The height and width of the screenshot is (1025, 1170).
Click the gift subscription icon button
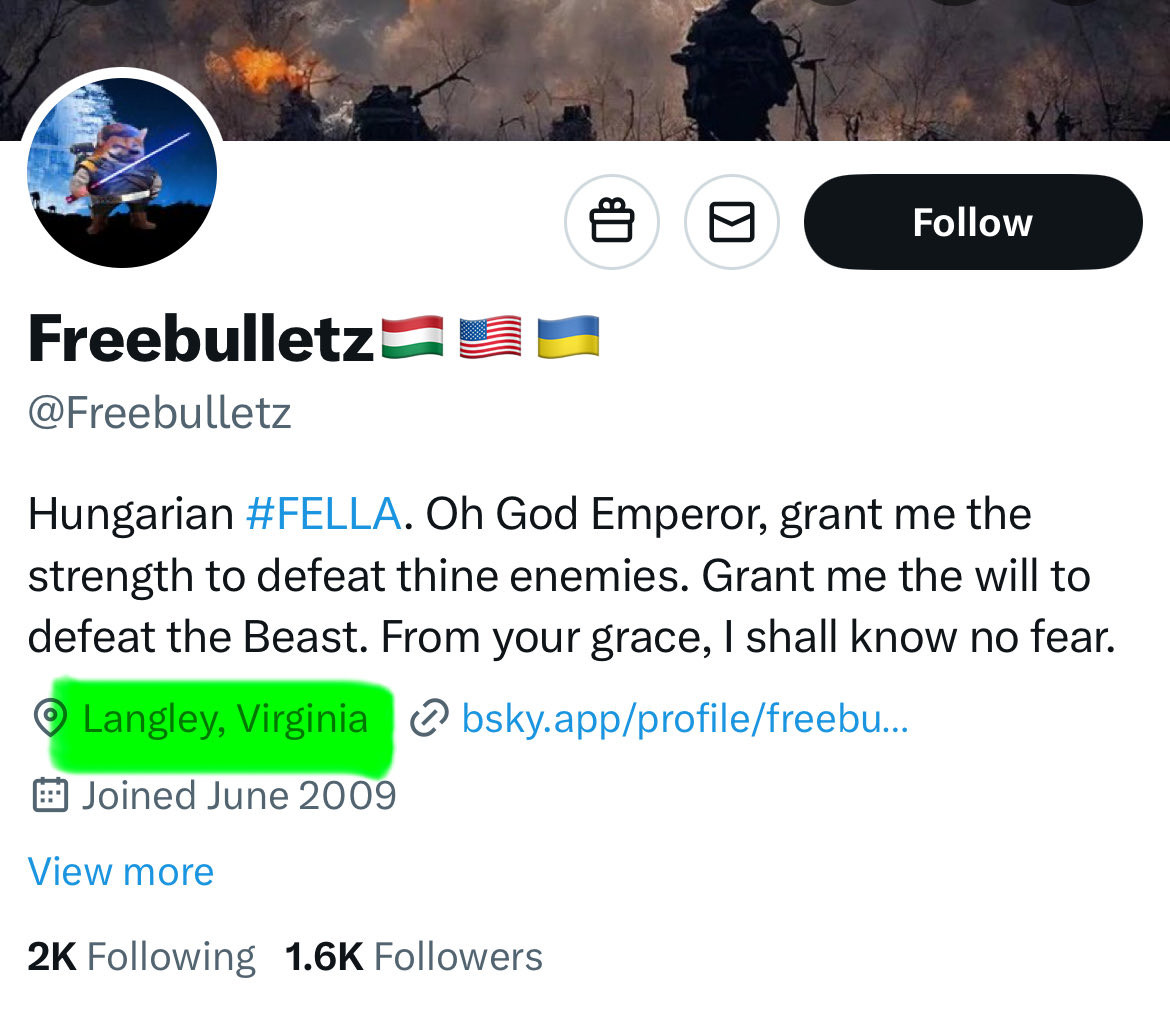[612, 222]
